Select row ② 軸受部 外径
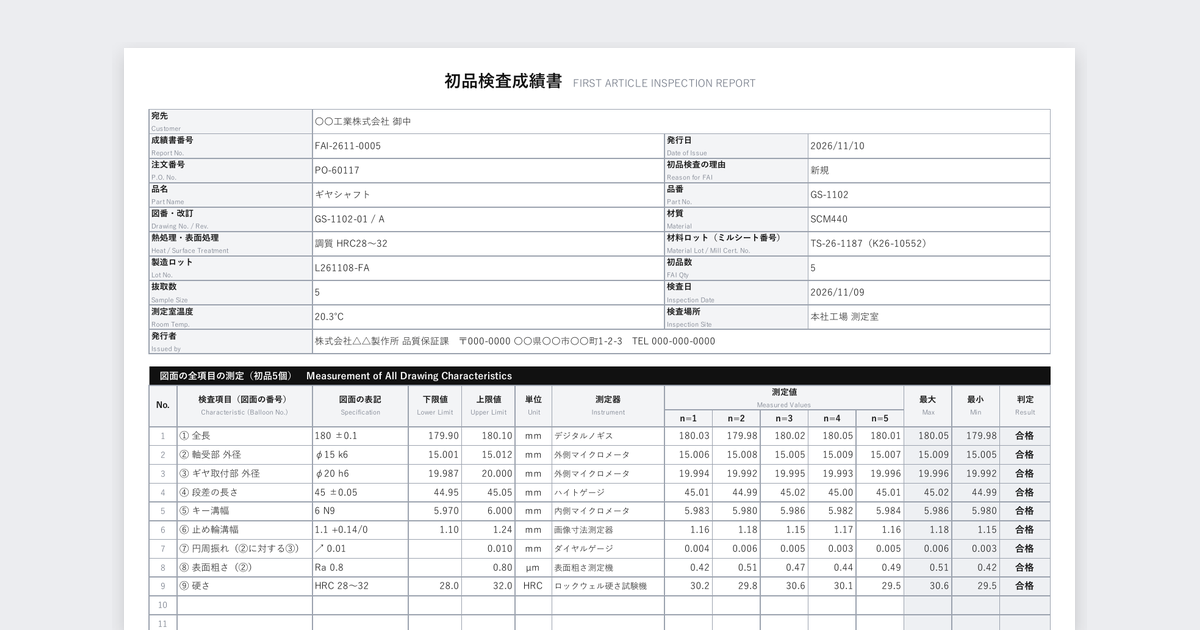Image resolution: width=1200 pixels, height=630 pixels. click(244, 455)
